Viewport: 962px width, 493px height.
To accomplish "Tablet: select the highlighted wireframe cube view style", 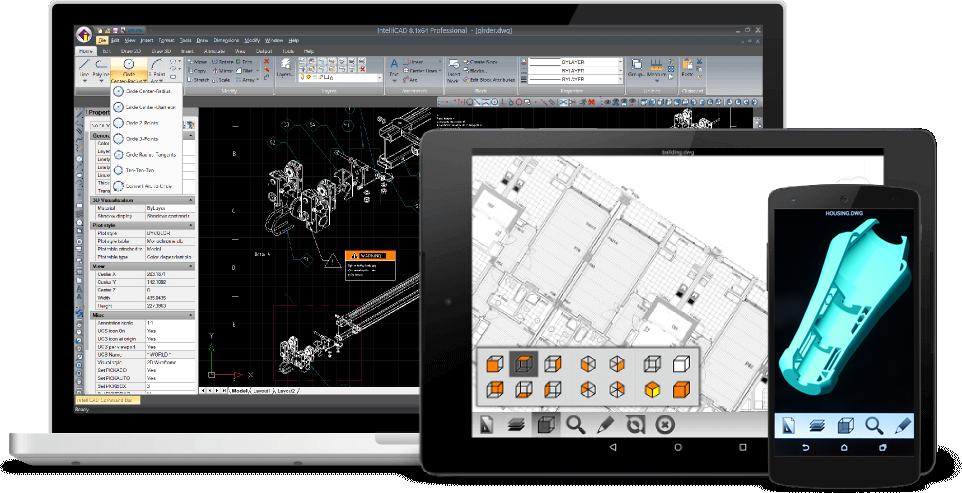I will [523, 364].
